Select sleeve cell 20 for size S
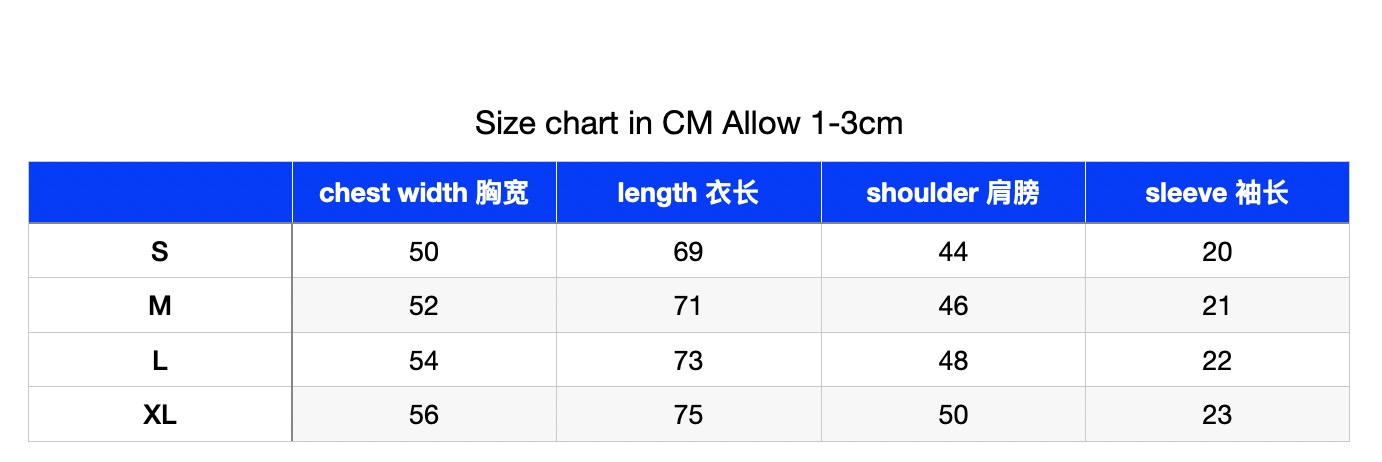 (x=1217, y=251)
